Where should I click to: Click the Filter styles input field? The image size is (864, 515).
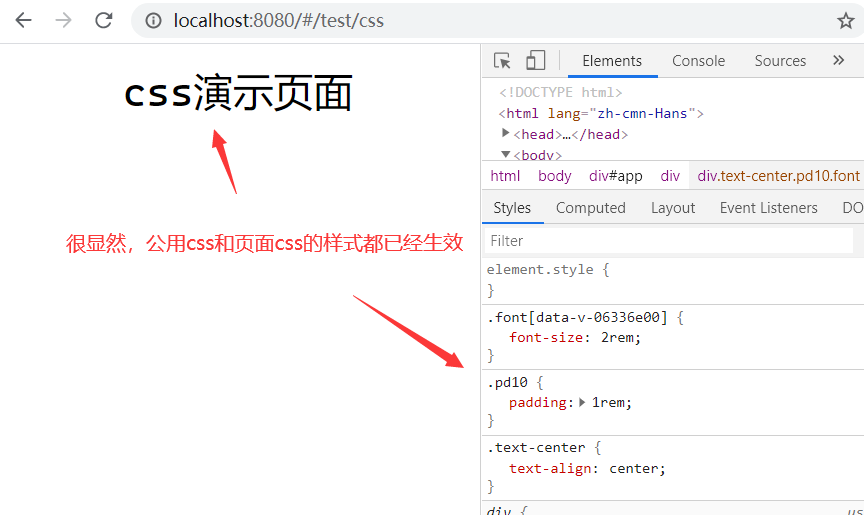(x=668, y=241)
